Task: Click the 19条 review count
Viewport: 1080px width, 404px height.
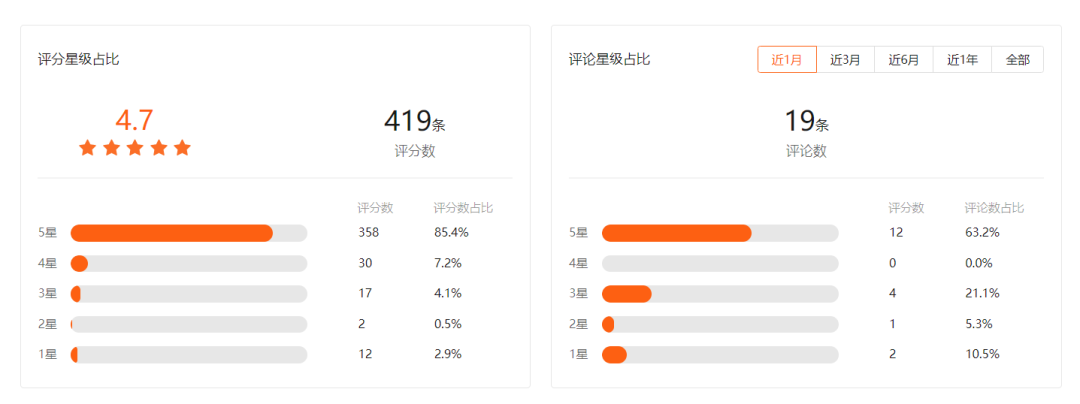Action: coord(806,122)
